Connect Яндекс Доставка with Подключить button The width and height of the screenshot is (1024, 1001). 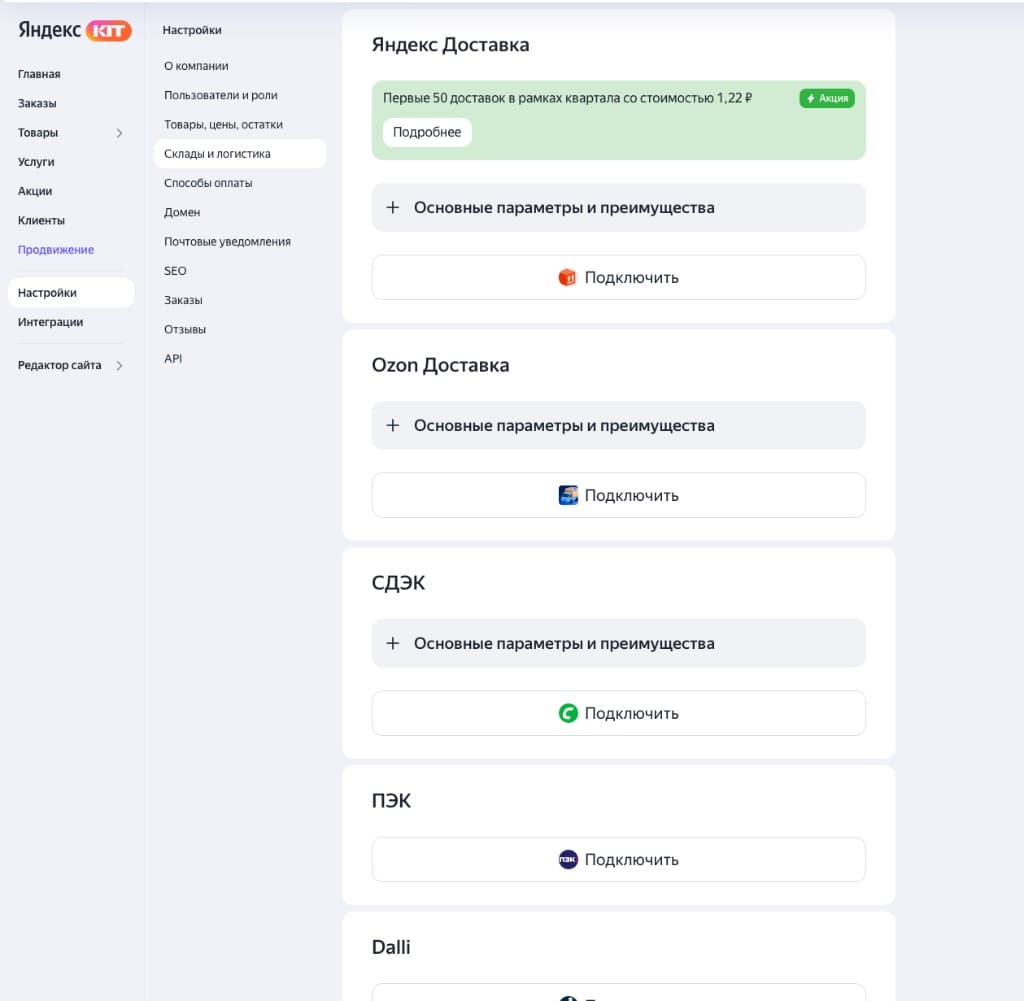[x=618, y=278]
